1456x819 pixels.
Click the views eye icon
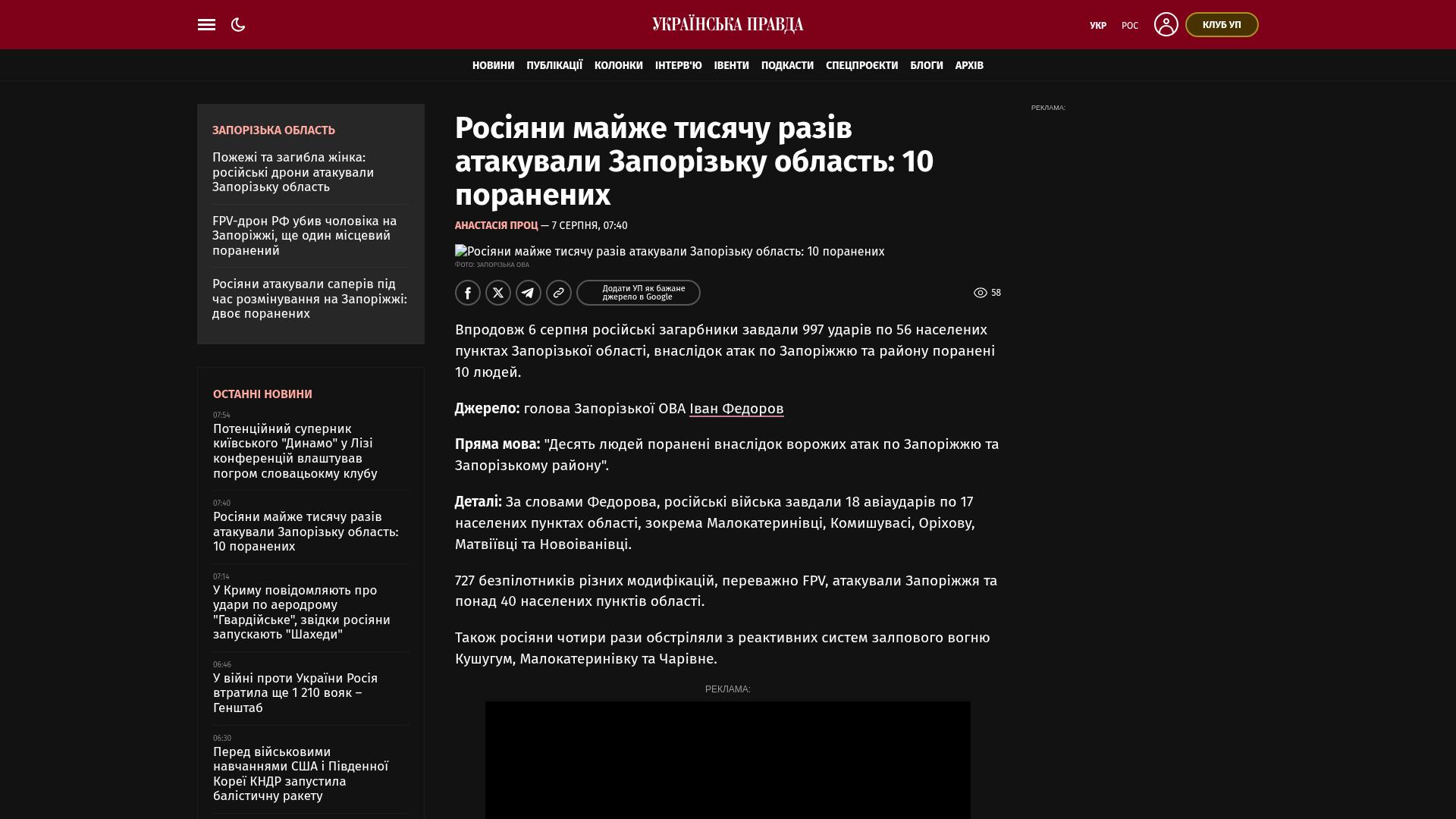[981, 293]
